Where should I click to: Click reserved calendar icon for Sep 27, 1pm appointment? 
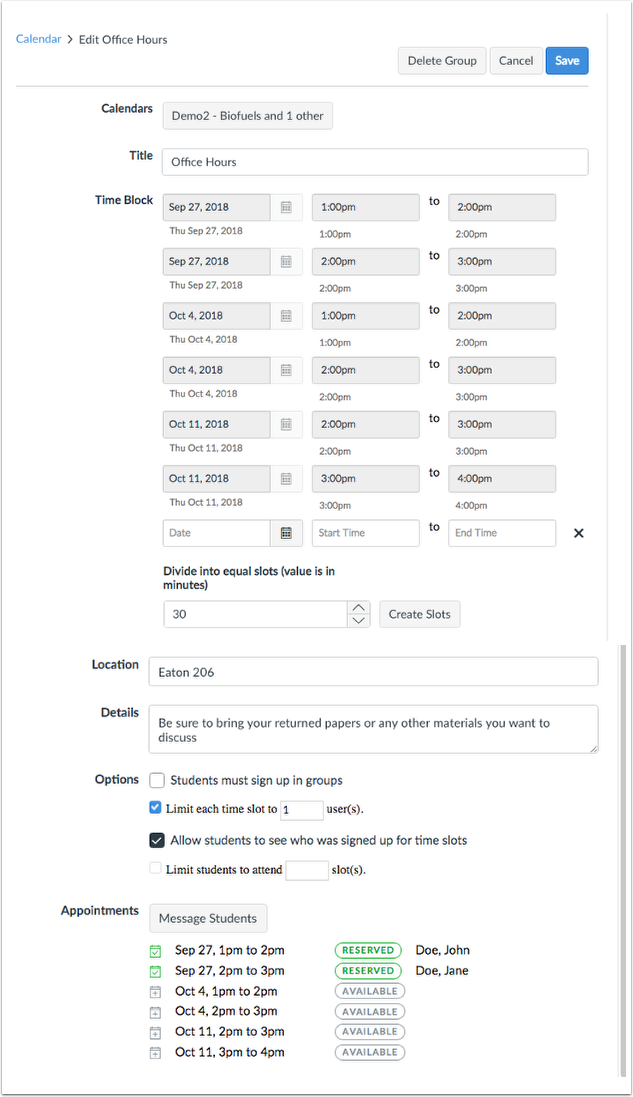coord(155,951)
